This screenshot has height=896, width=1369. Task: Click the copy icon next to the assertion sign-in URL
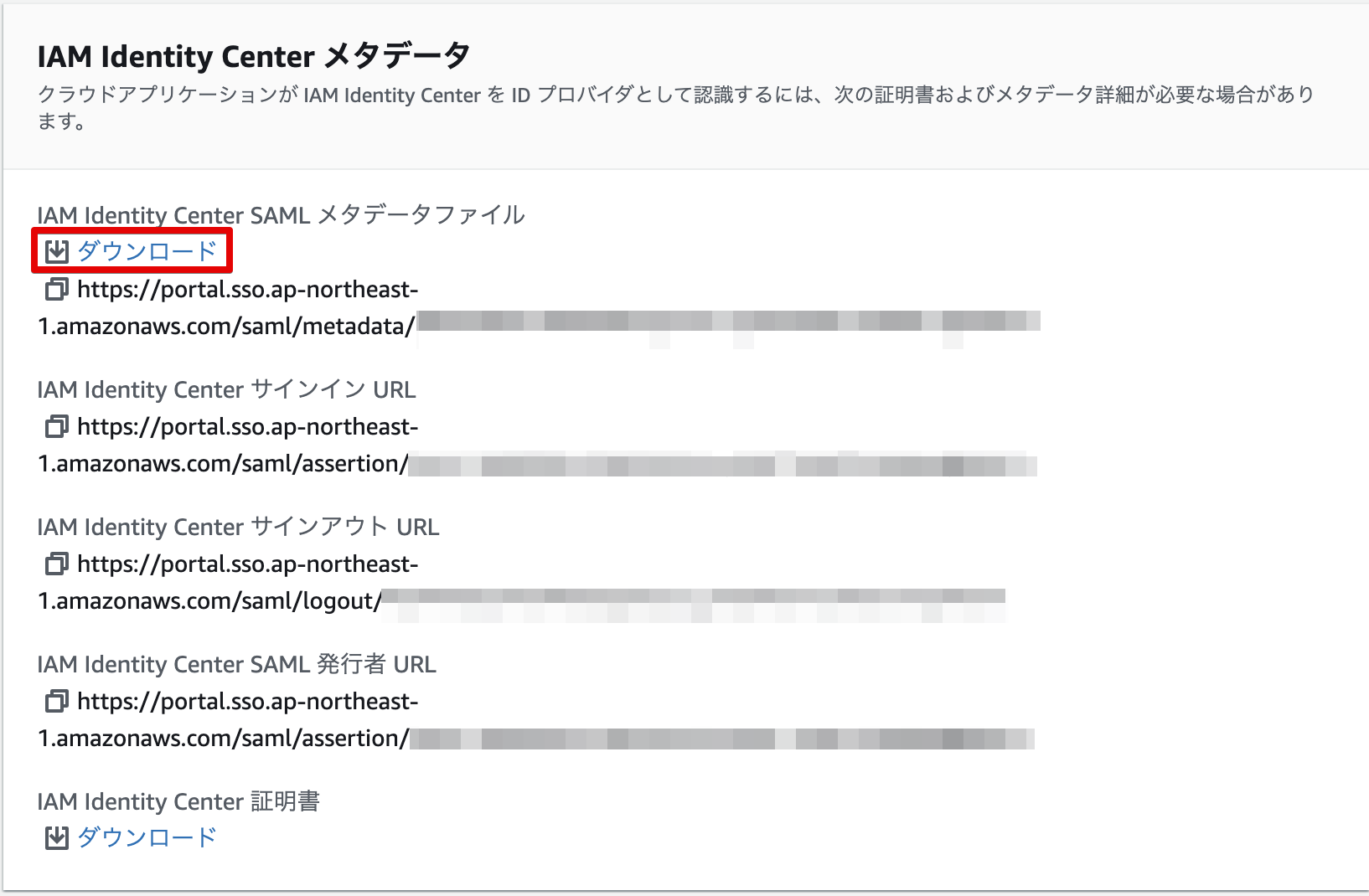pyautogui.click(x=56, y=426)
